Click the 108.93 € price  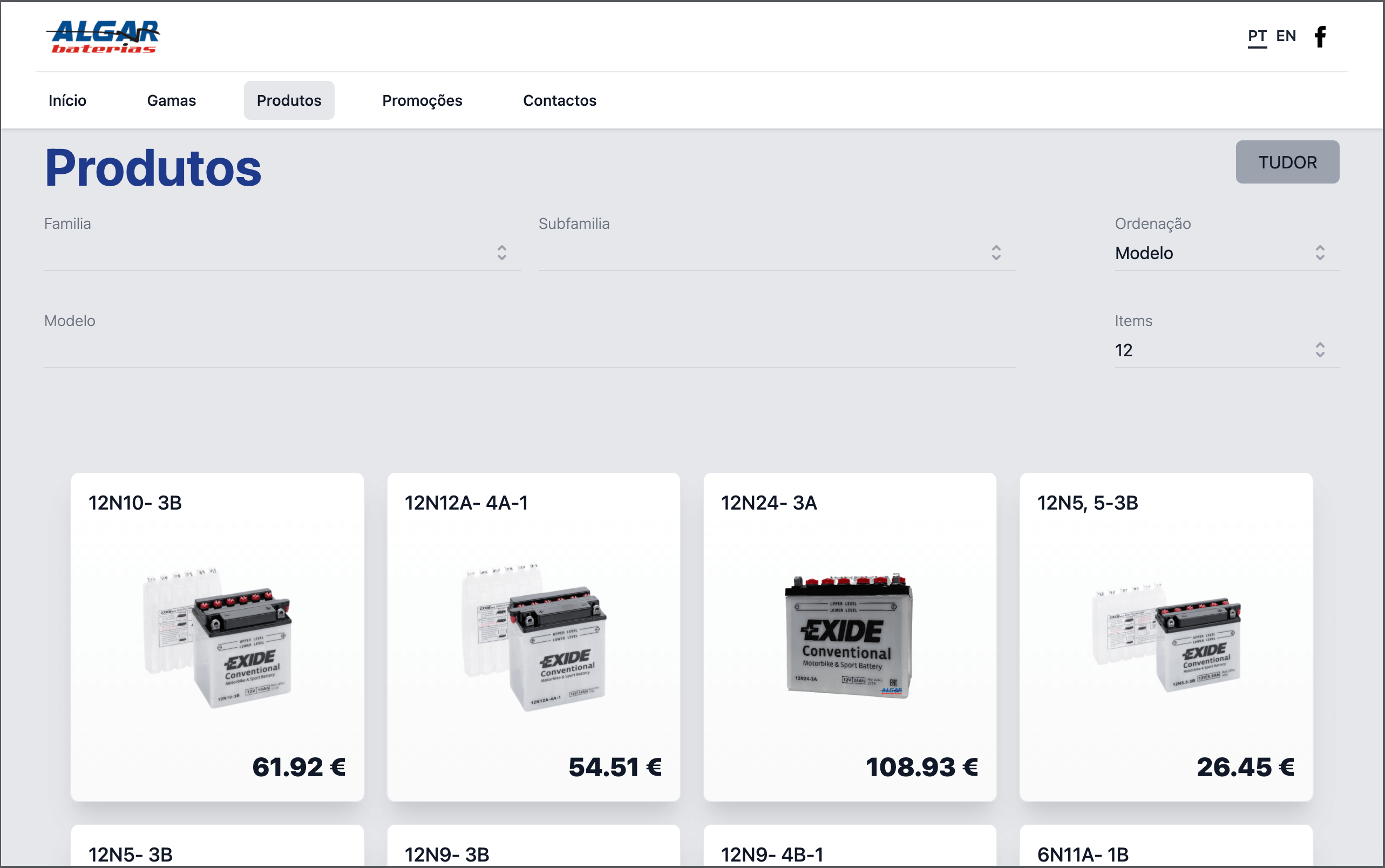pos(922,767)
